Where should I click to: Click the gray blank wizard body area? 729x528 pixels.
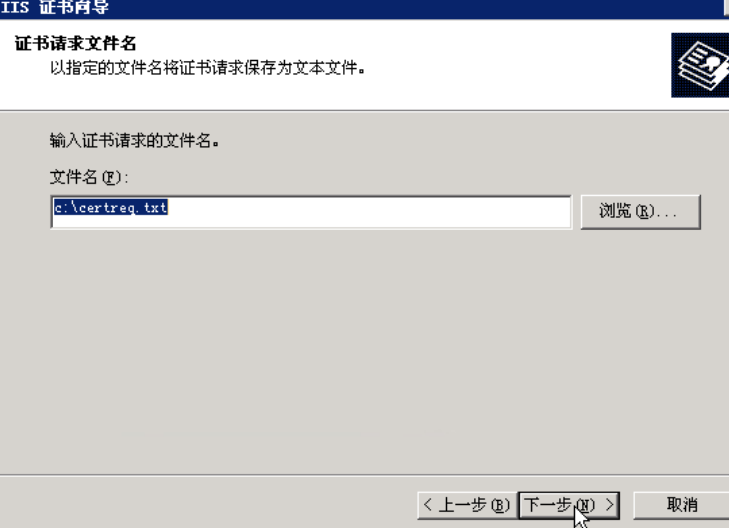pyautogui.click(x=364, y=349)
